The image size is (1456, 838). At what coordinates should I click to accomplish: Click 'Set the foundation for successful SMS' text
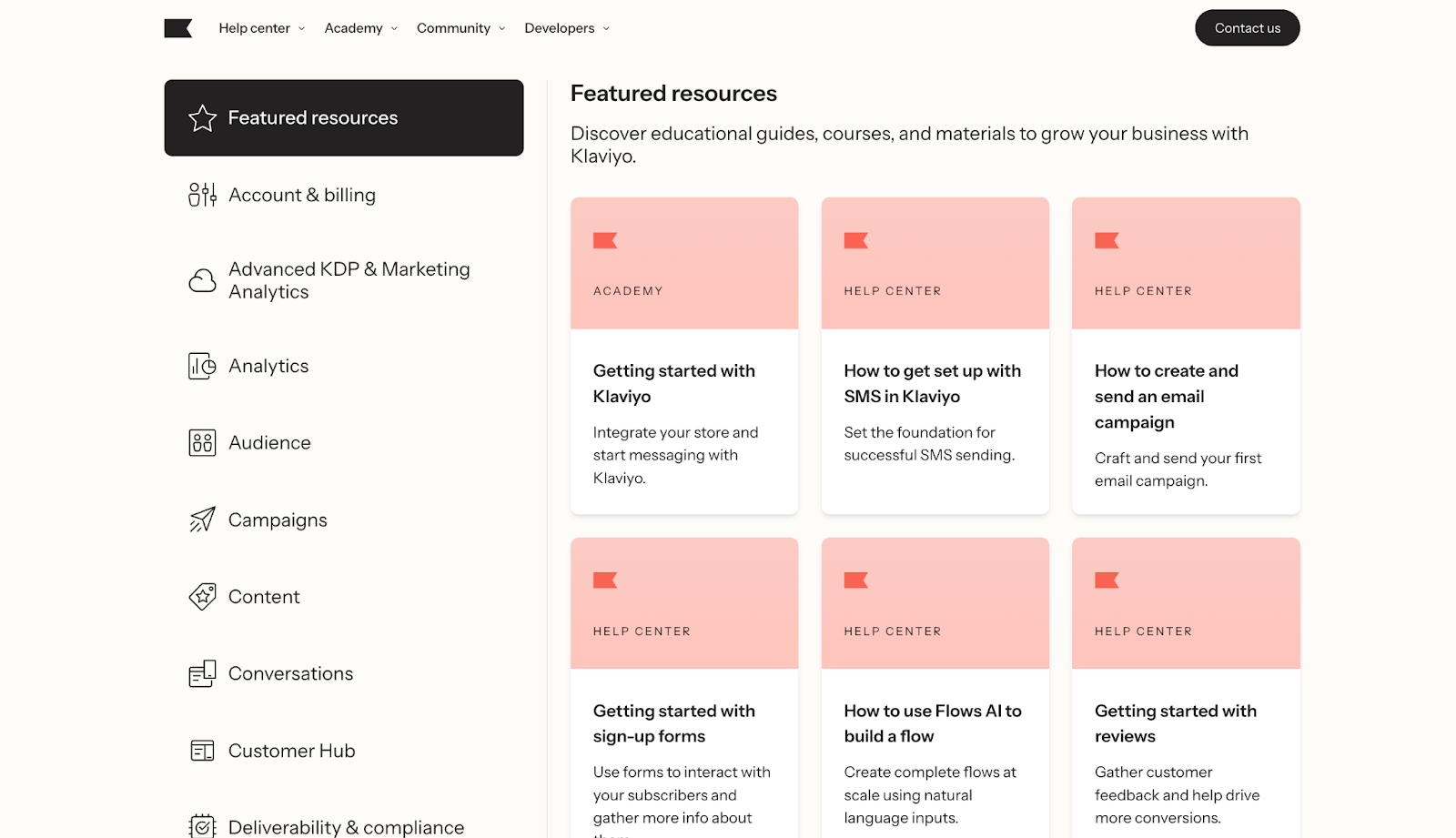tap(929, 444)
